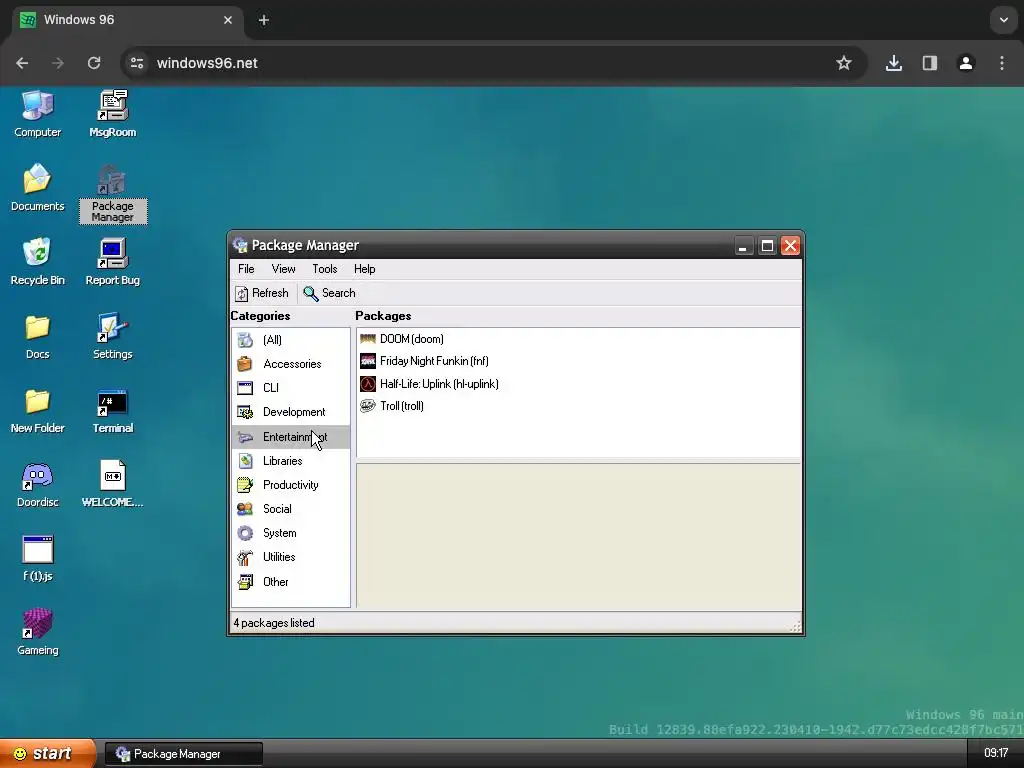Open the browser profile icon

click(x=966, y=63)
